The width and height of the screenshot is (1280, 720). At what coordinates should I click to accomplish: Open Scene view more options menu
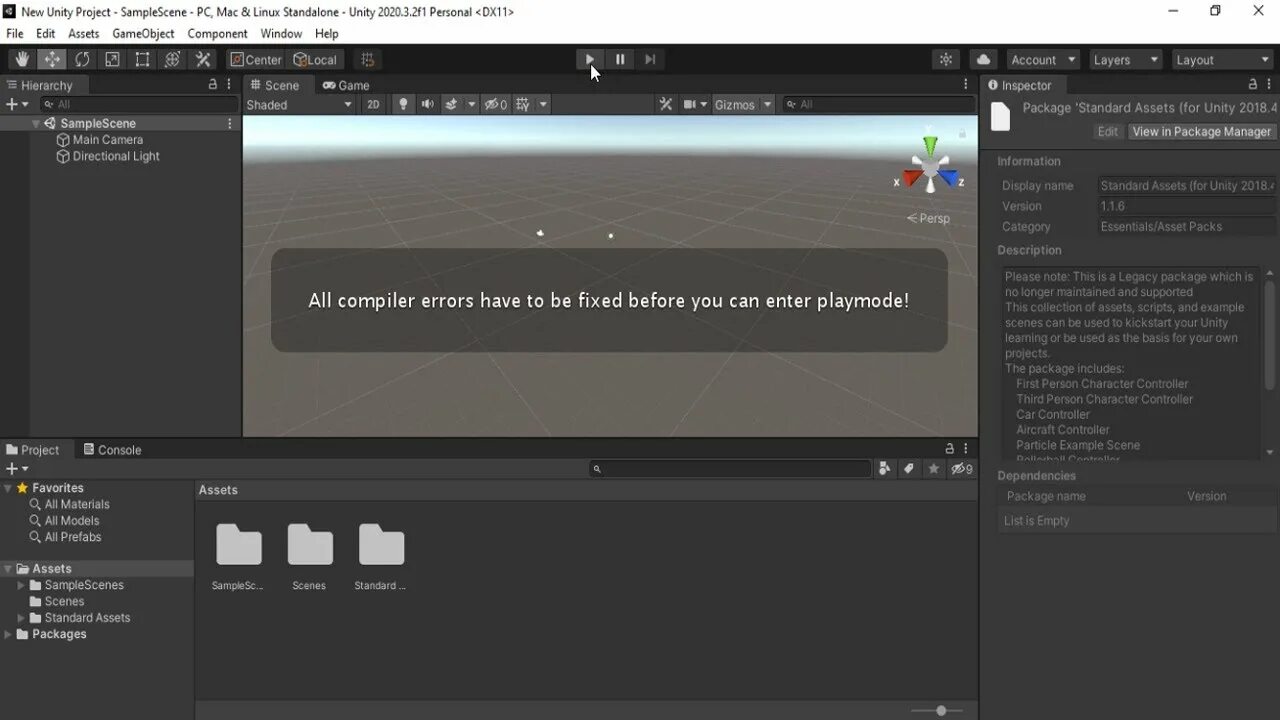(966, 85)
